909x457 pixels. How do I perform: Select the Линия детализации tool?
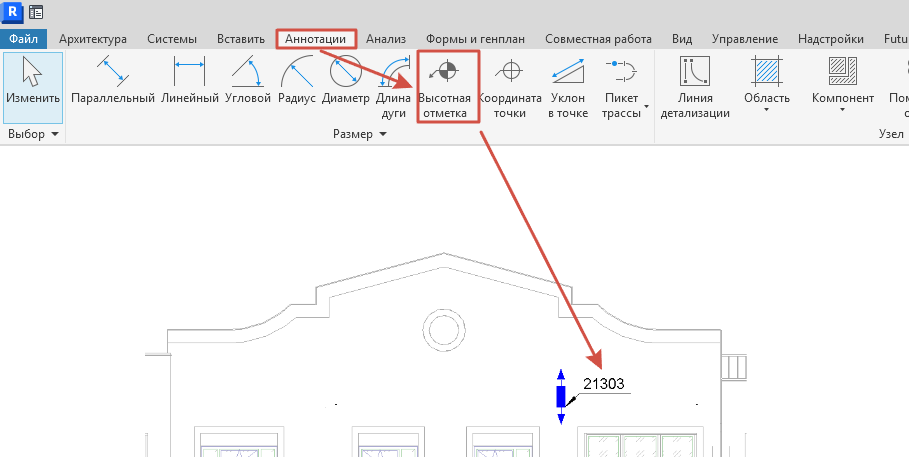(695, 87)
